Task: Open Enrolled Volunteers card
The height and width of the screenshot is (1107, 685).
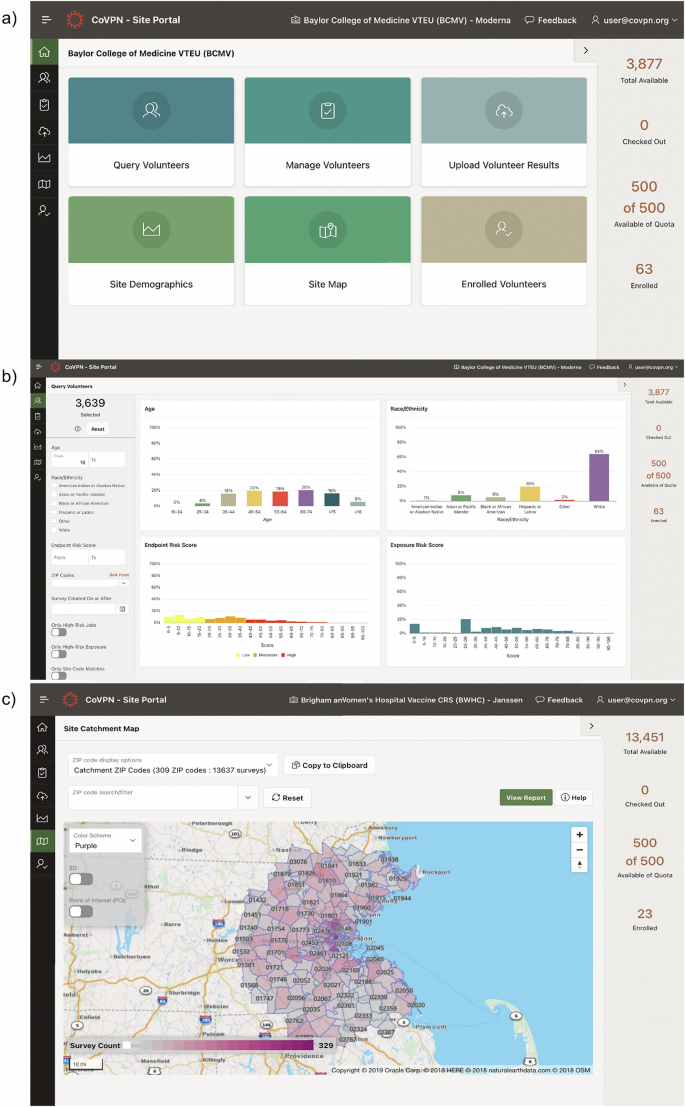Action: (504, 251)
